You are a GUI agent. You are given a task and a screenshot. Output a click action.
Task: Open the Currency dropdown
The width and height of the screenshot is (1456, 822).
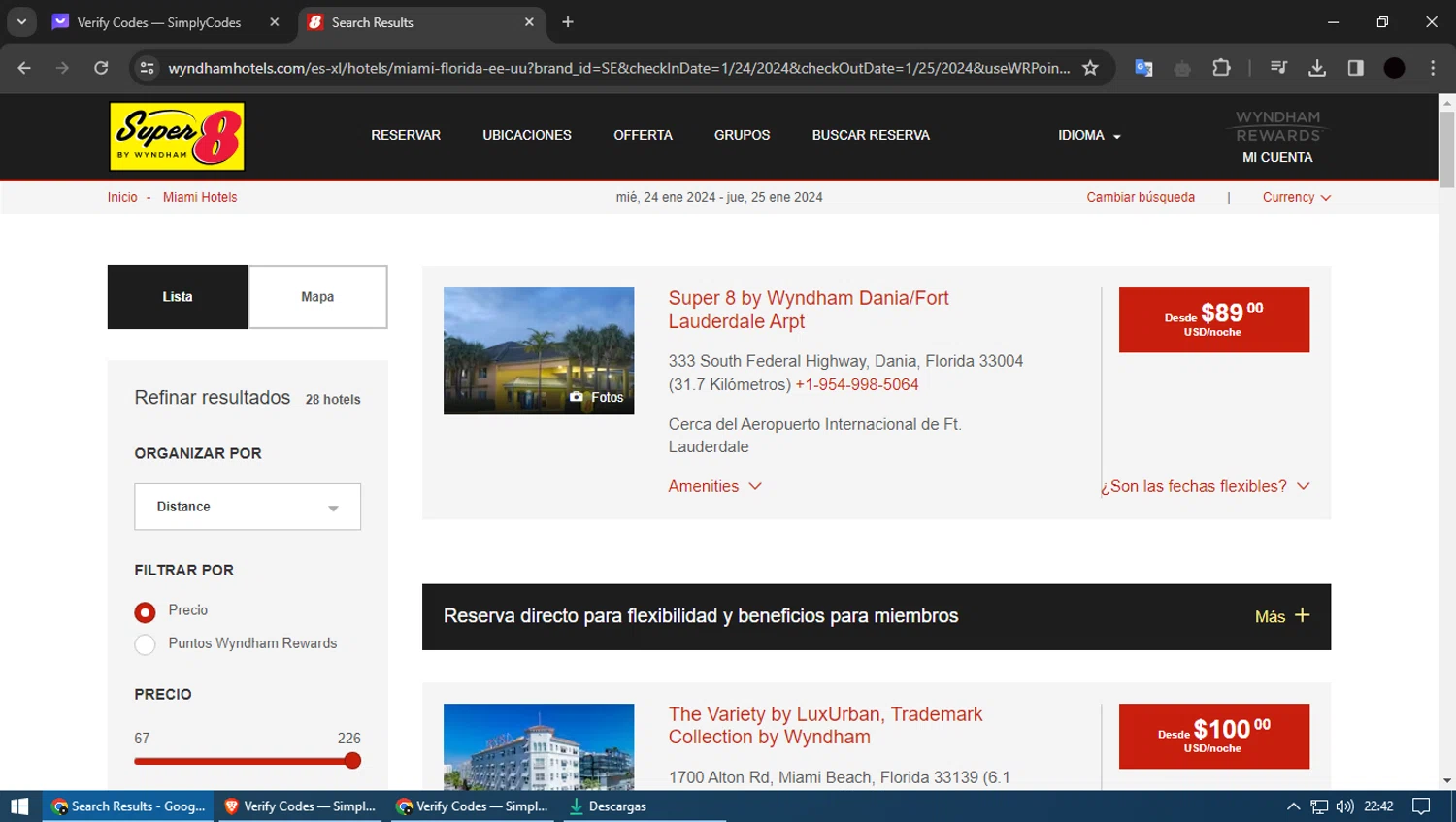coord(1297,197)
